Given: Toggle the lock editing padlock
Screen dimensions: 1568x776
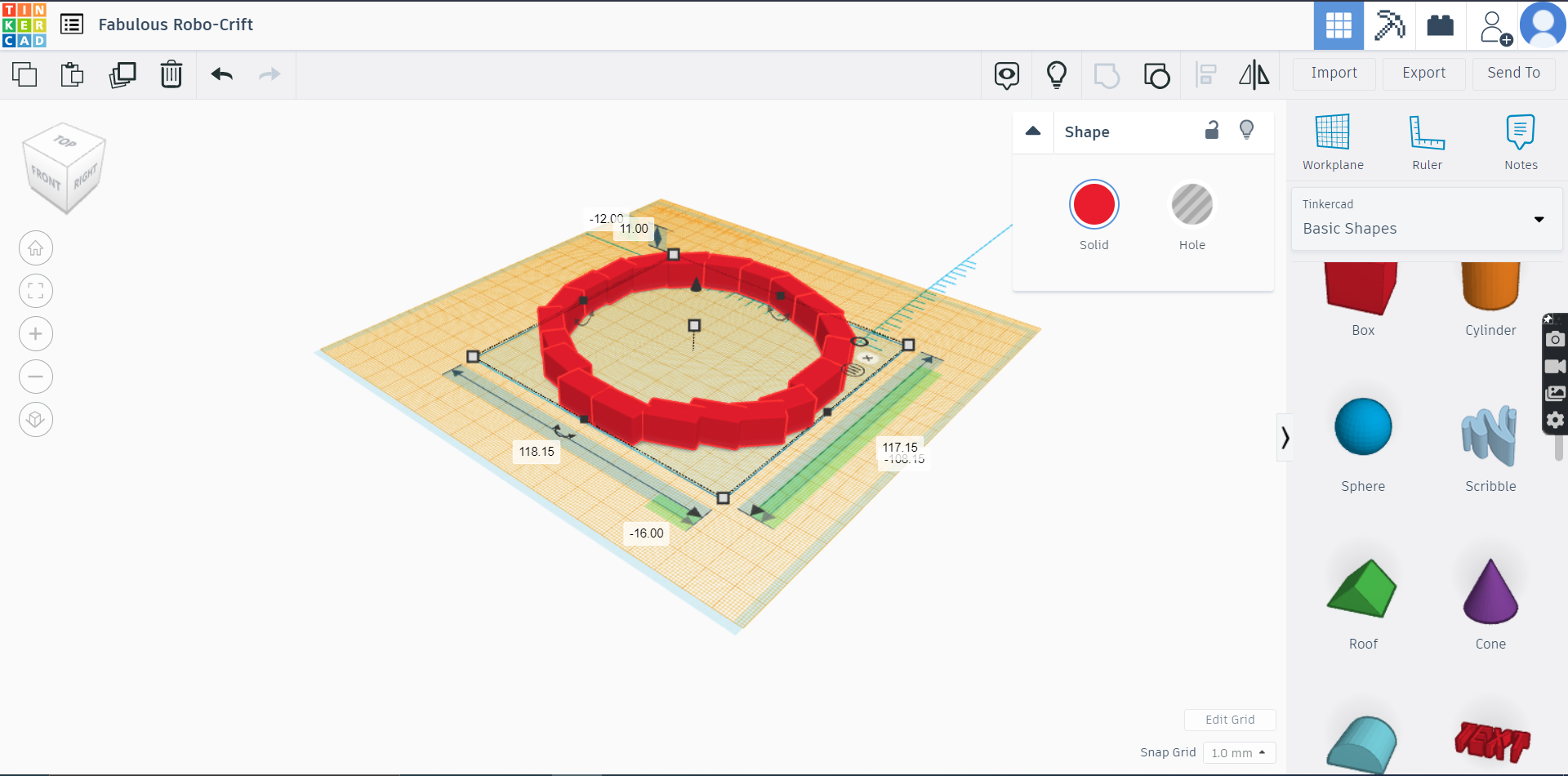Looking at the screenshot, I should coord(1212,130).
